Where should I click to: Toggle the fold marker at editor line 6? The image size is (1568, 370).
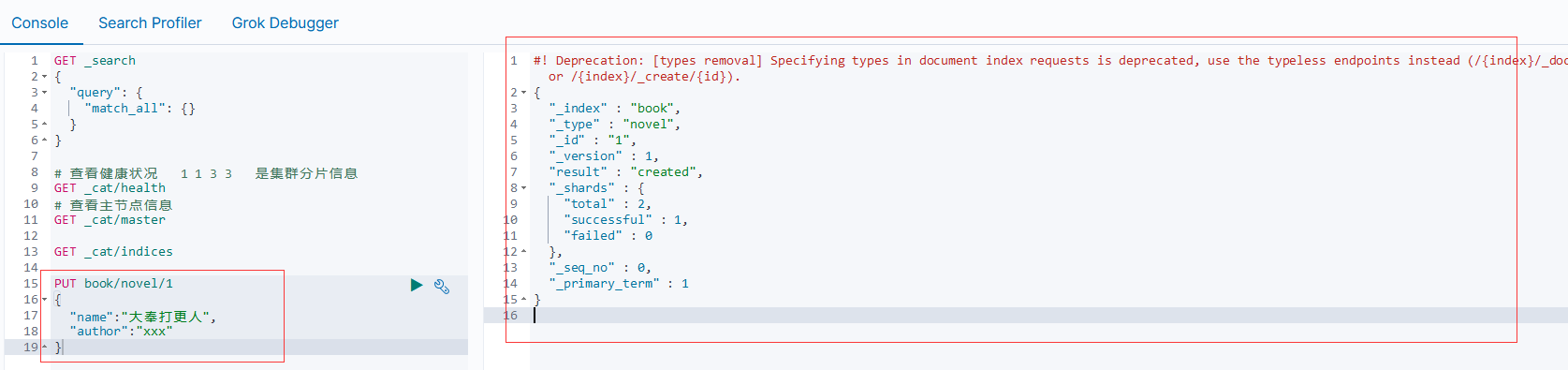coord(44,141)
